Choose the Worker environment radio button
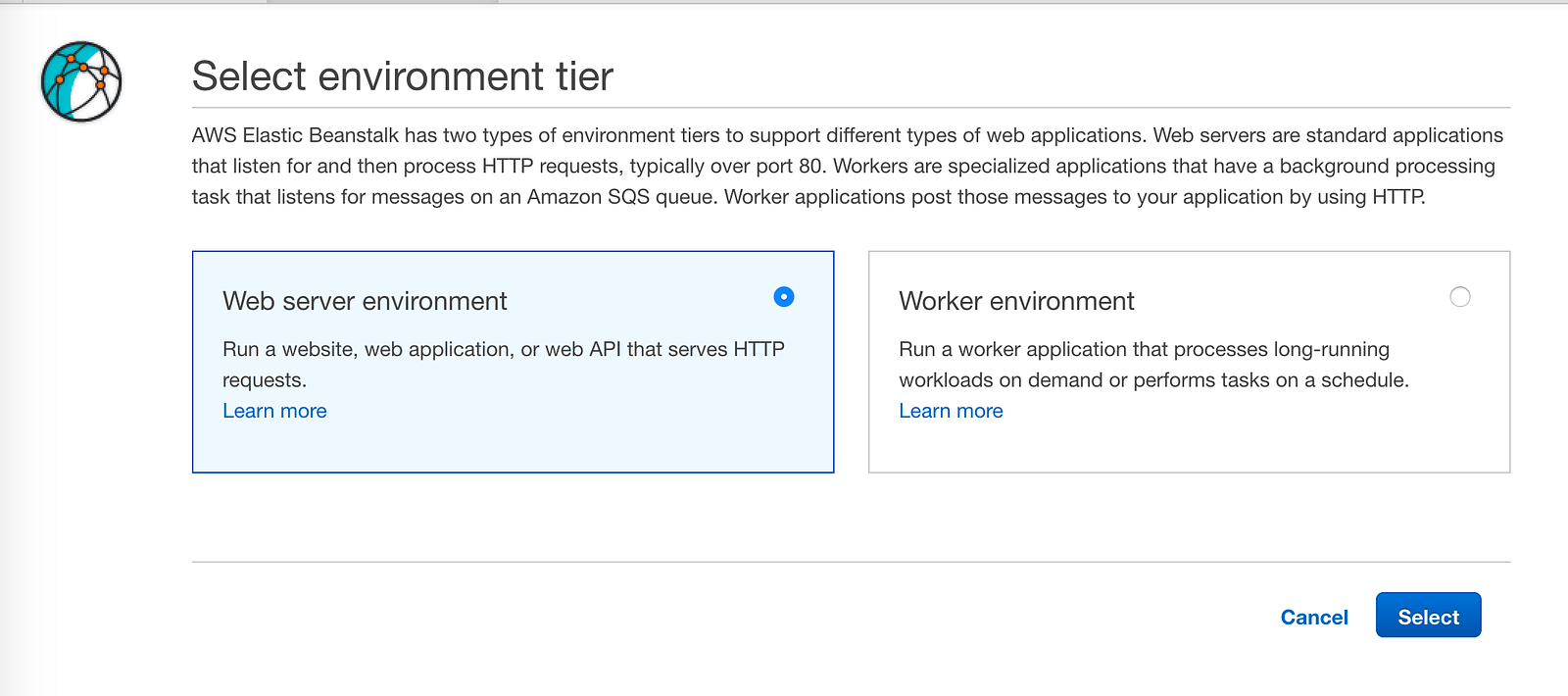This screenshot has height=696, width=1568. (1460, 297)
